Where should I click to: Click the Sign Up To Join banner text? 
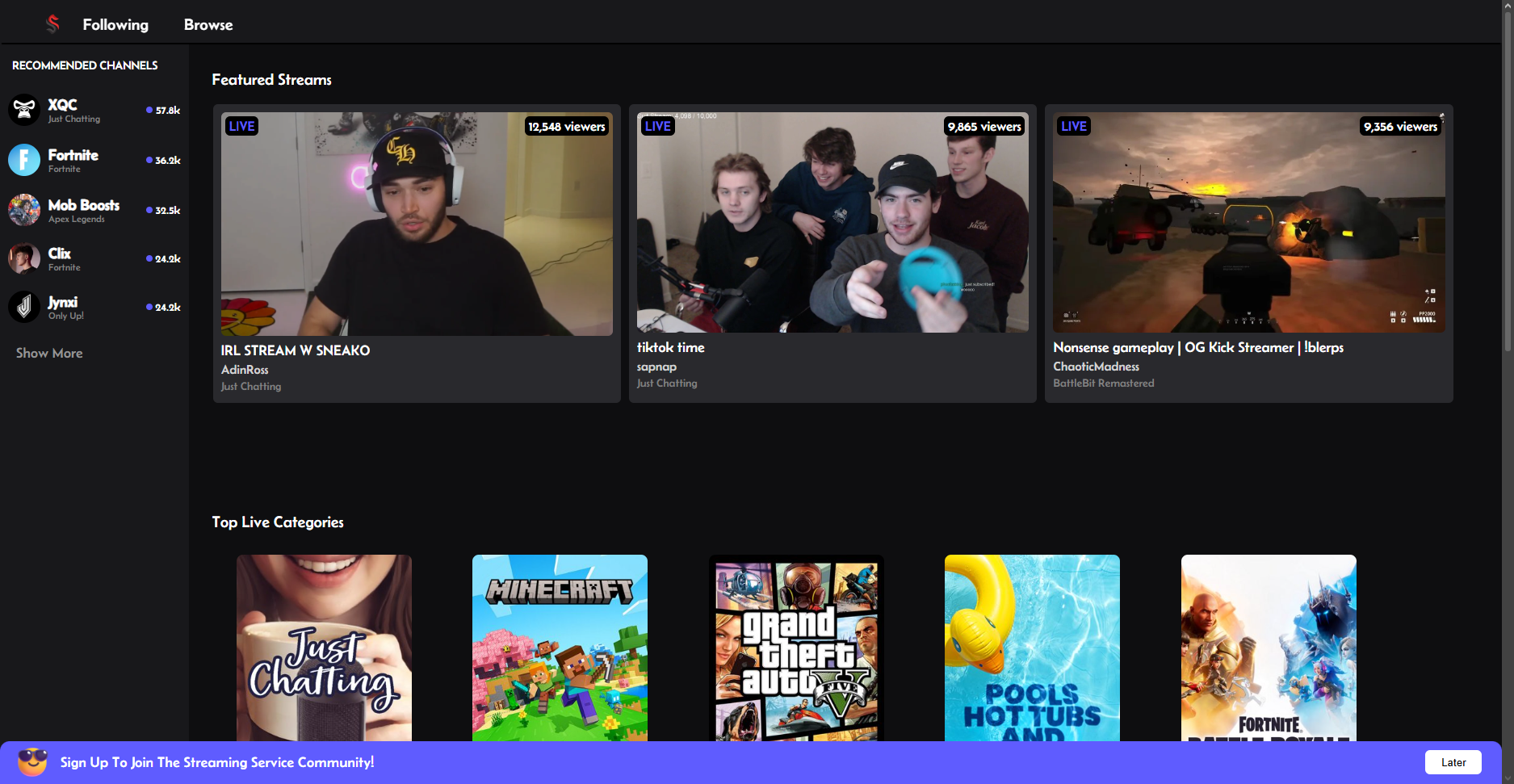217,762
